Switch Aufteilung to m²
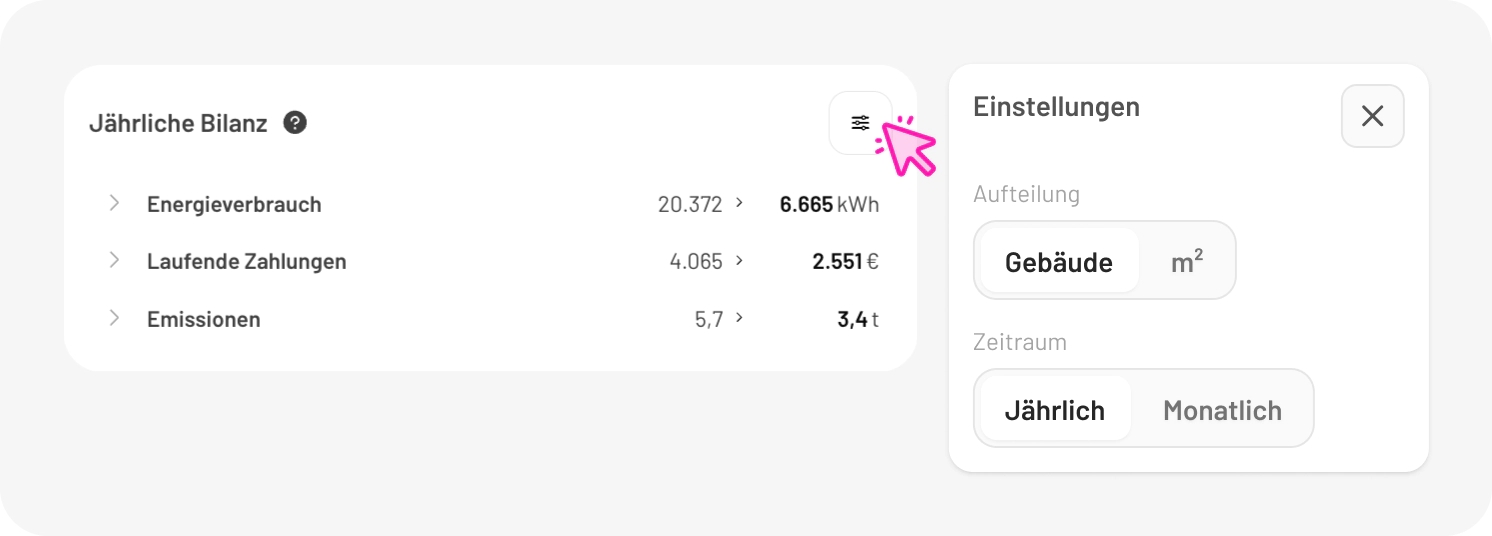Viewport: 1492px width, 536px height. [x=1187, y=262]
